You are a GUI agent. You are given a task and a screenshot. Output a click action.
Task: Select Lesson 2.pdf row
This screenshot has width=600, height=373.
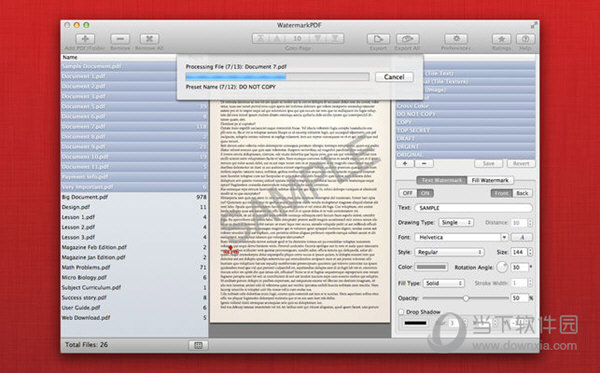point(134,227)
